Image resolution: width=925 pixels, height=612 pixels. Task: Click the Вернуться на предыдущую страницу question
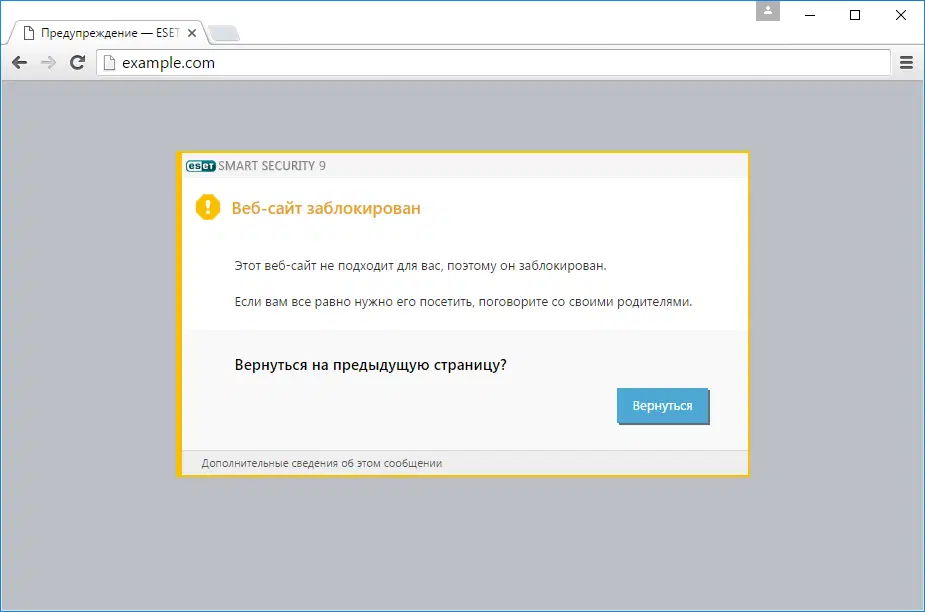click(x=367, y=364)
